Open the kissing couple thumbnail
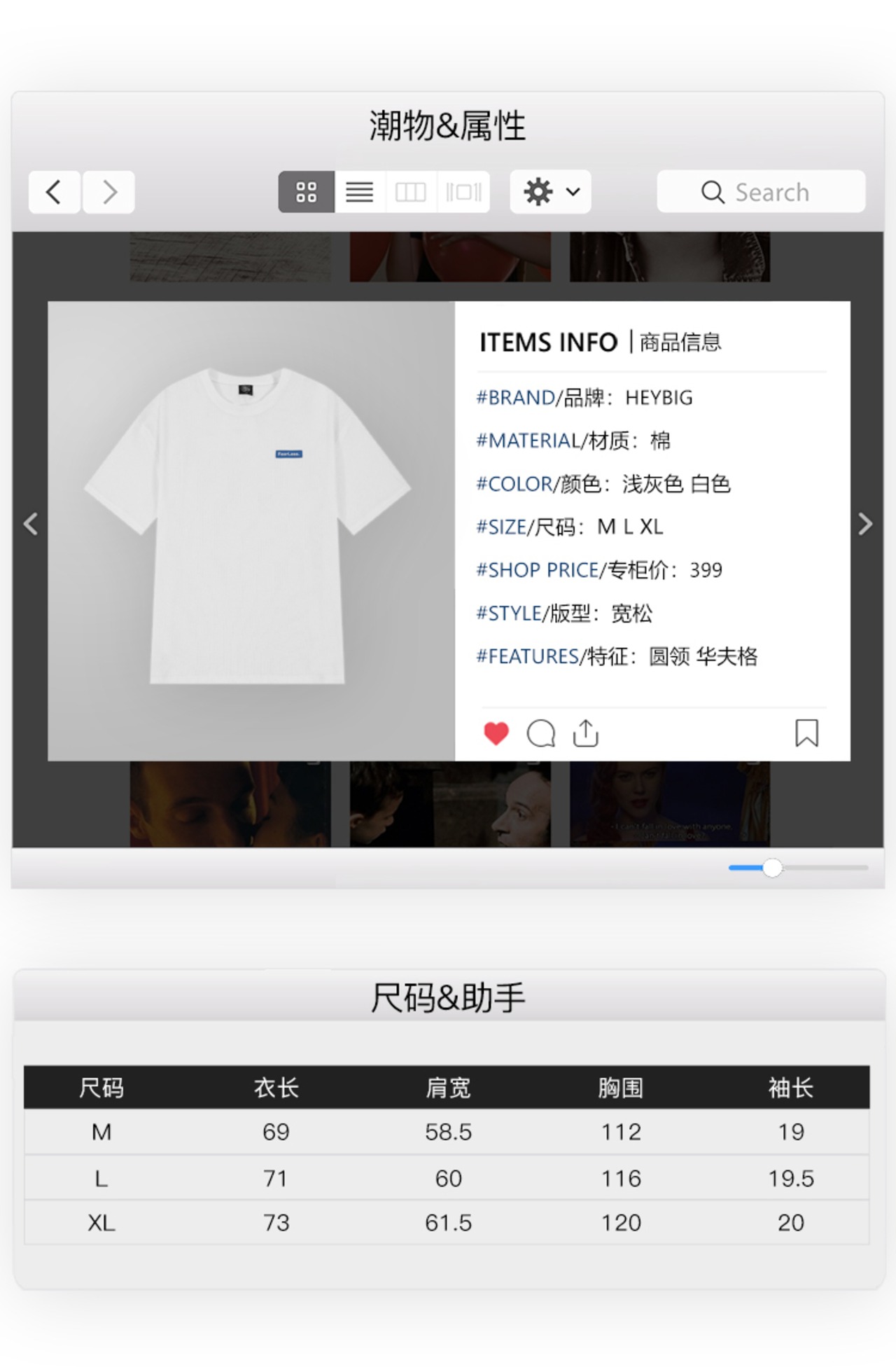The height and width of the screenshot is (1372, 896). click(x=230, y=804)
